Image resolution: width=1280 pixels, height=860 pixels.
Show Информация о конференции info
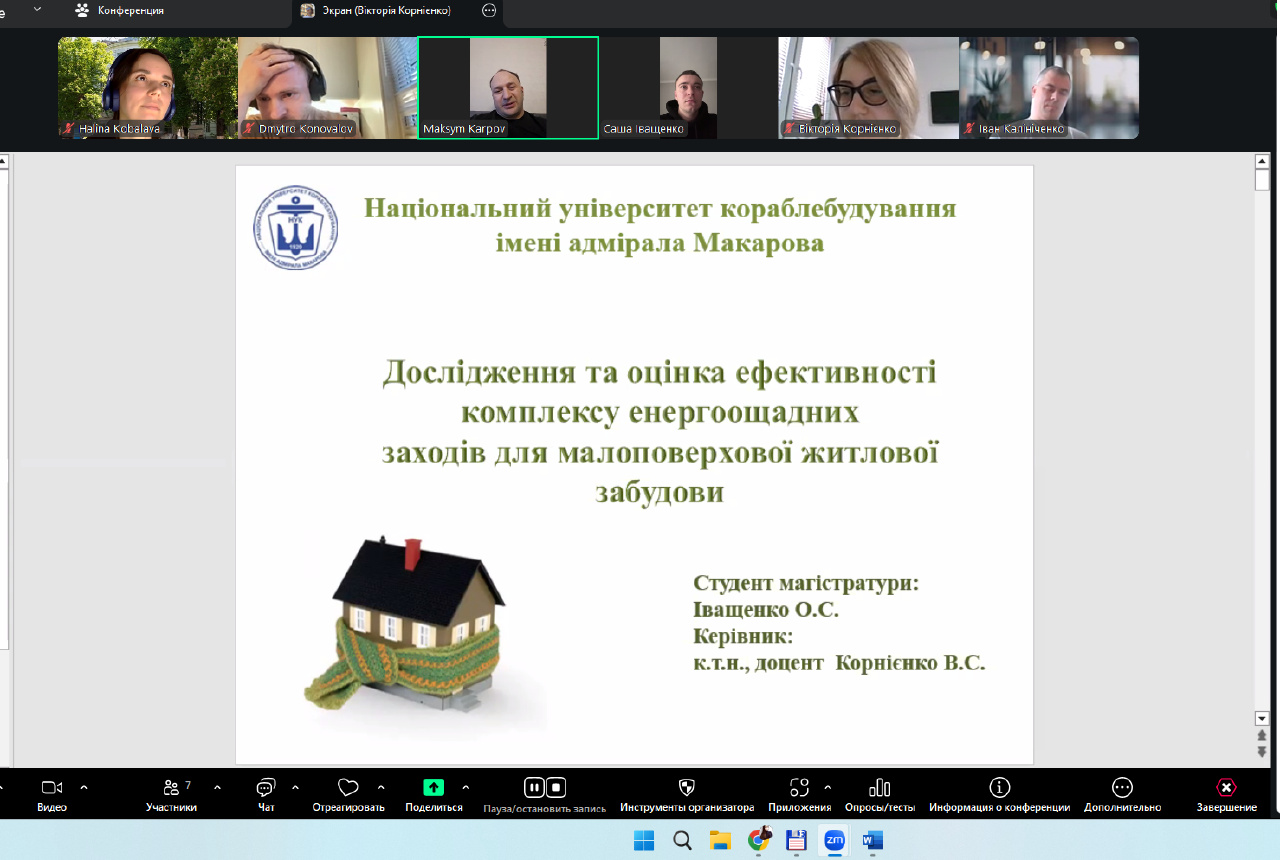click(999, 789)
